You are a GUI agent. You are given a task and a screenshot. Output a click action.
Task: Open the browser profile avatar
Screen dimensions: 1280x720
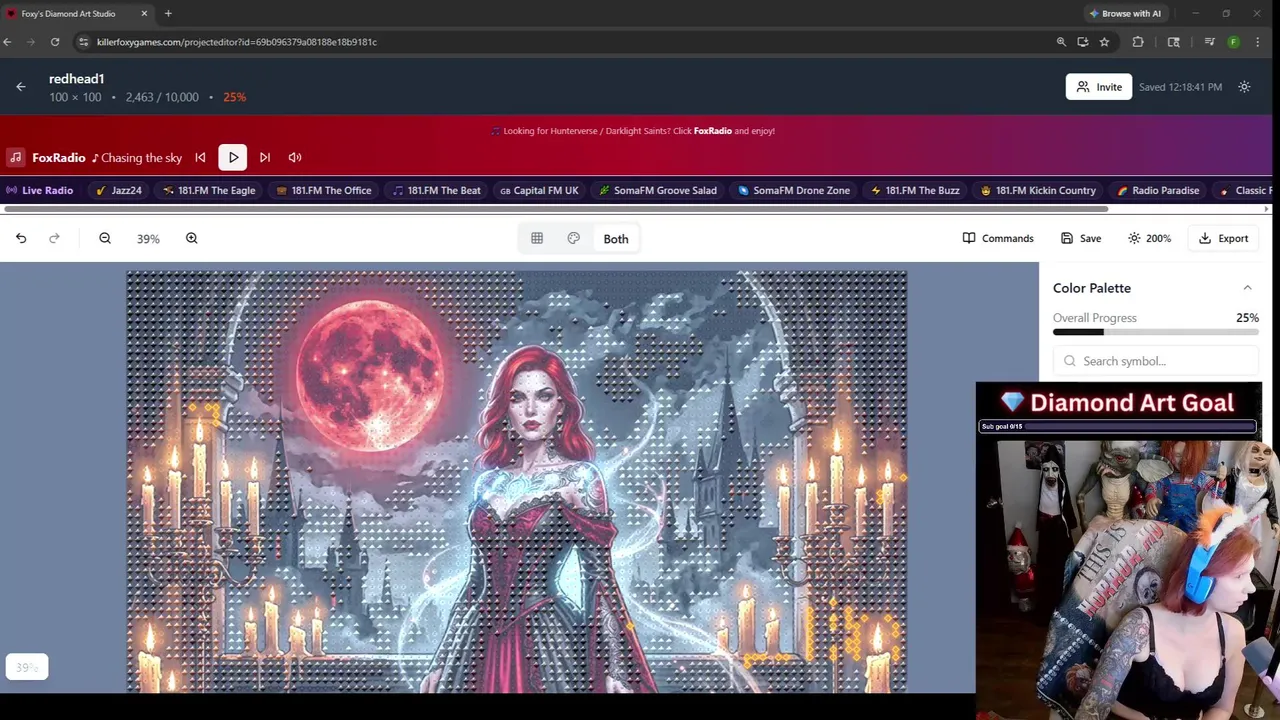pyautogui.click(x=1233, y=42)
